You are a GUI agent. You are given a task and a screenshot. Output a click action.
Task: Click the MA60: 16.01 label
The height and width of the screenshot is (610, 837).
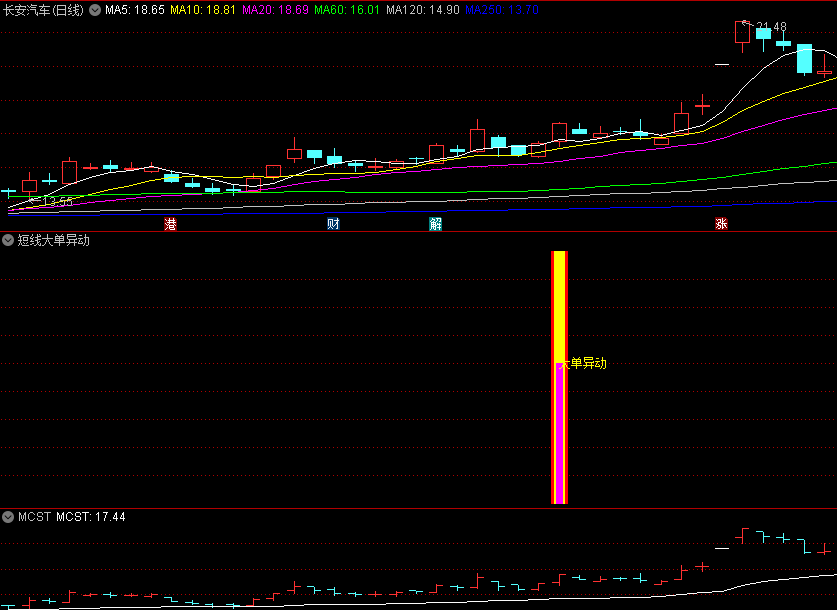click(347, 10)
